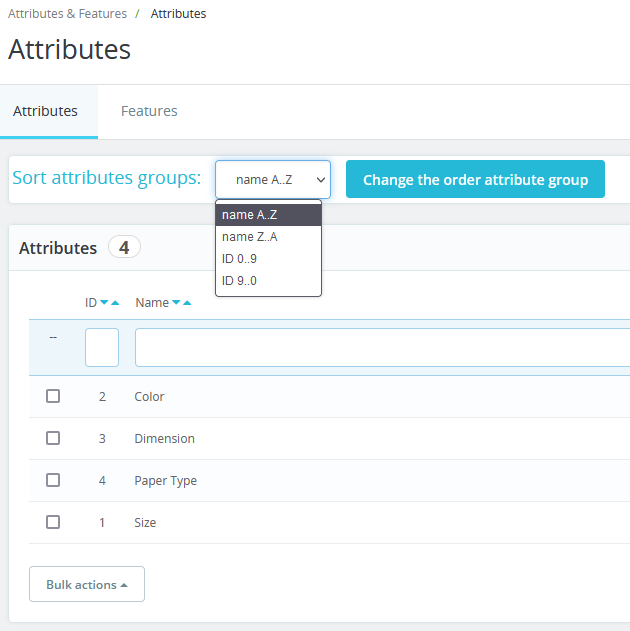The height and width of the screenshot is (631, 630).
Task: Sort Name column ascending arrow
Action: tap(187, 303)
